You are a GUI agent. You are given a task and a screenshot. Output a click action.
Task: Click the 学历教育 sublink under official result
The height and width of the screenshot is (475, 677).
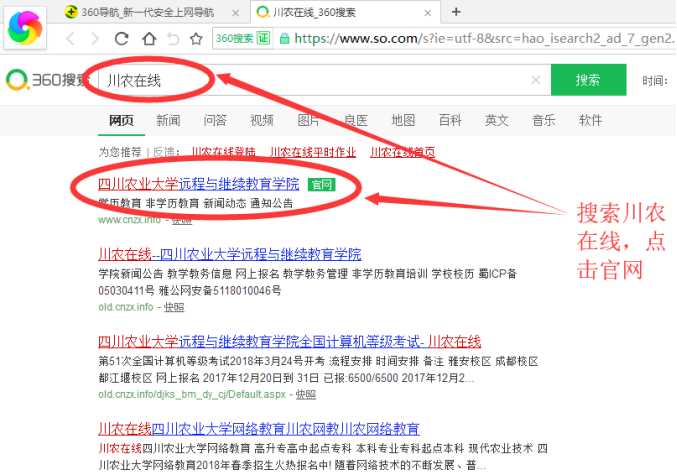click(120, 203)
